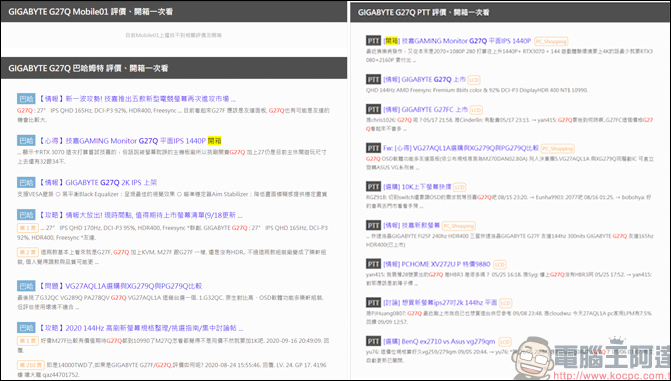This screenshot has height=381, width=671.
Task: Click LCD tag after GIGABYTE G27FC 上市
Action: (x=476, y=110)
